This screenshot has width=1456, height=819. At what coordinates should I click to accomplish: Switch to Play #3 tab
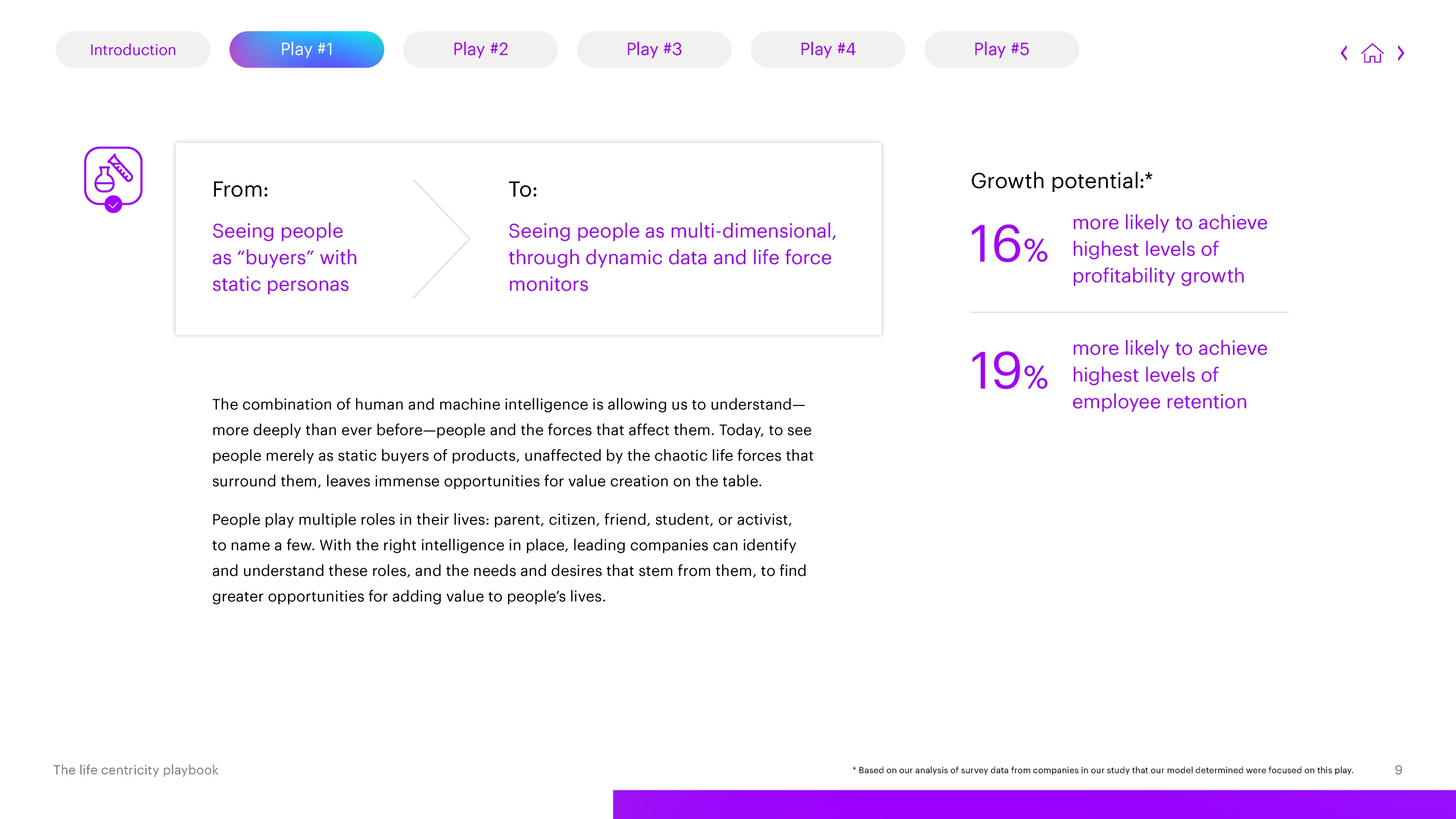[x=654, y=50]
